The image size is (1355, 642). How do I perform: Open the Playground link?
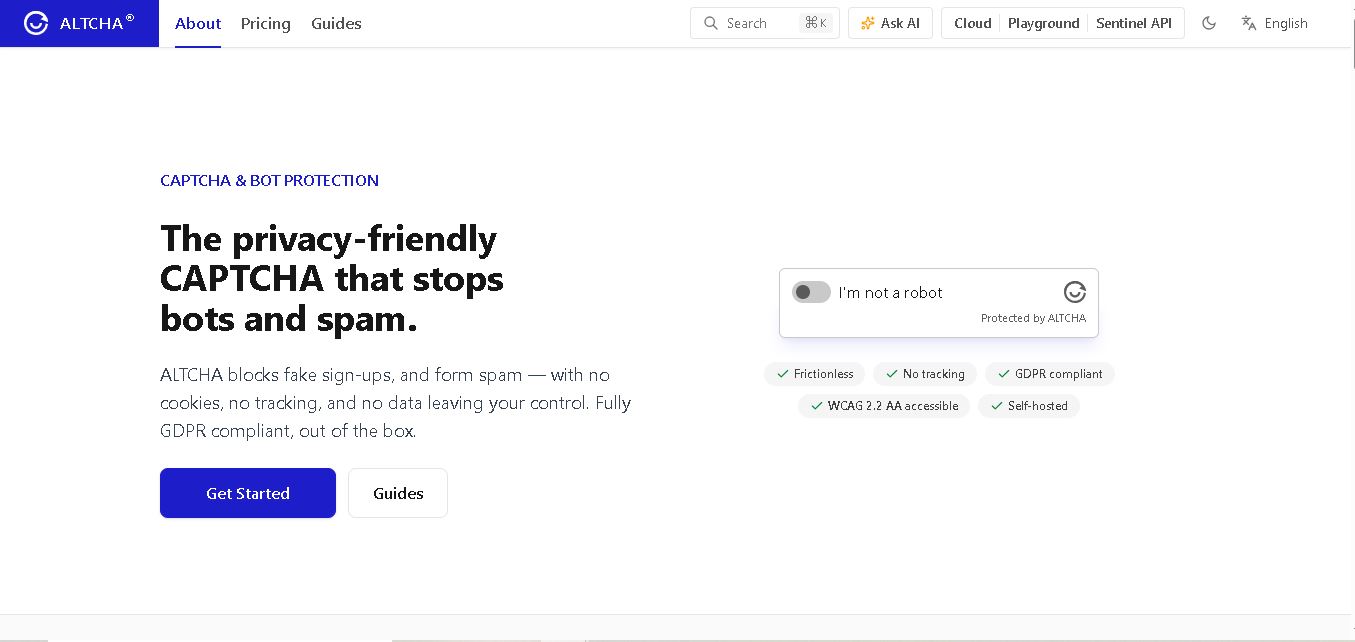[x=1044, y=23]
